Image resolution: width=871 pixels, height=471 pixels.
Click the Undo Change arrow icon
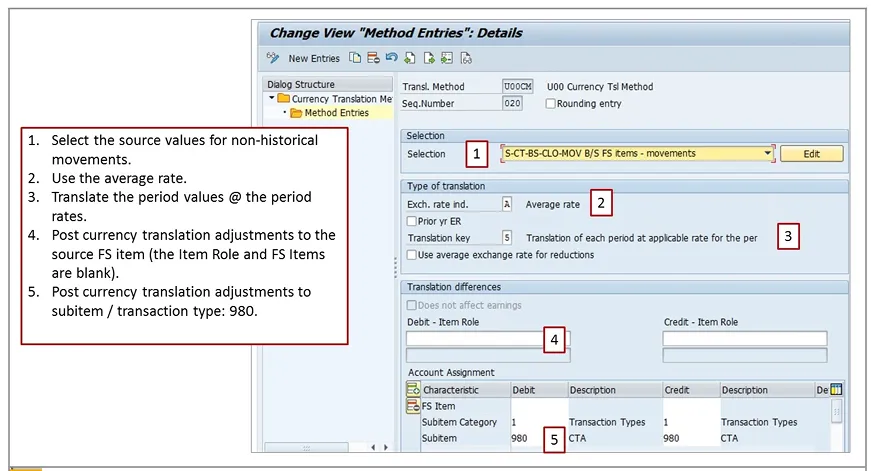pos(391,59)
